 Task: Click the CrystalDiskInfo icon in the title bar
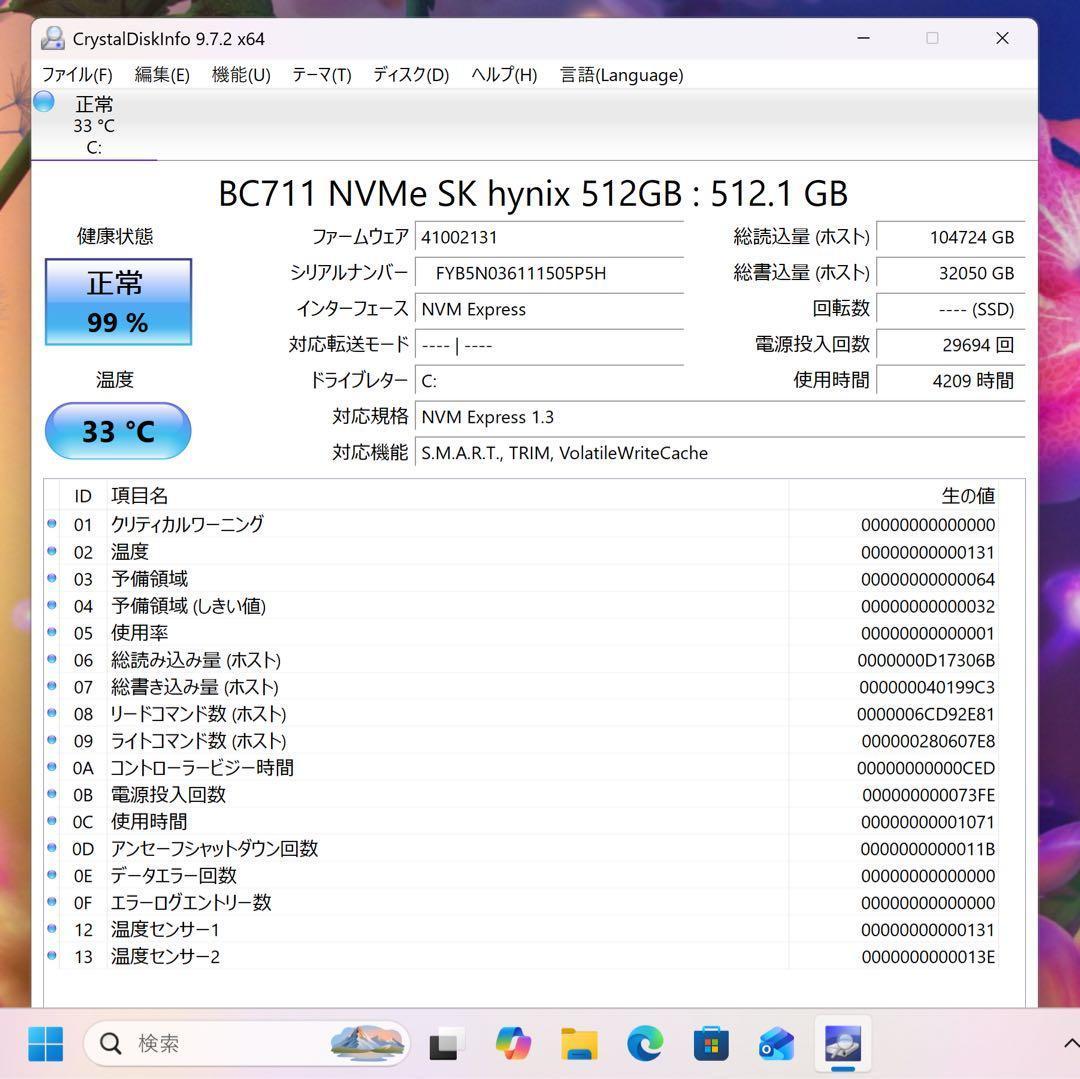[x=52, y=38]
